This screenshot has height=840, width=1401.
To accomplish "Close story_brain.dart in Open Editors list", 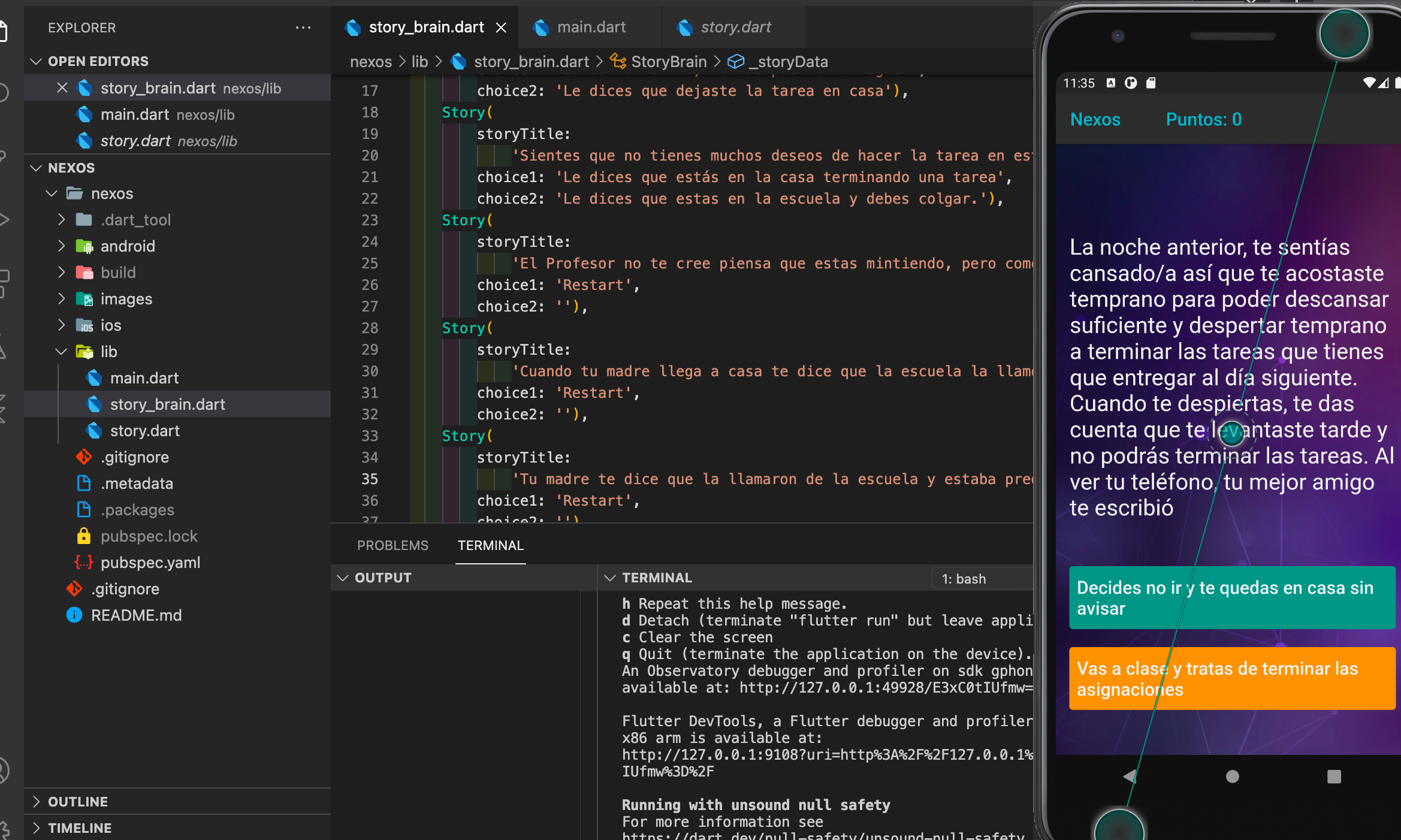I will [62, 88].
